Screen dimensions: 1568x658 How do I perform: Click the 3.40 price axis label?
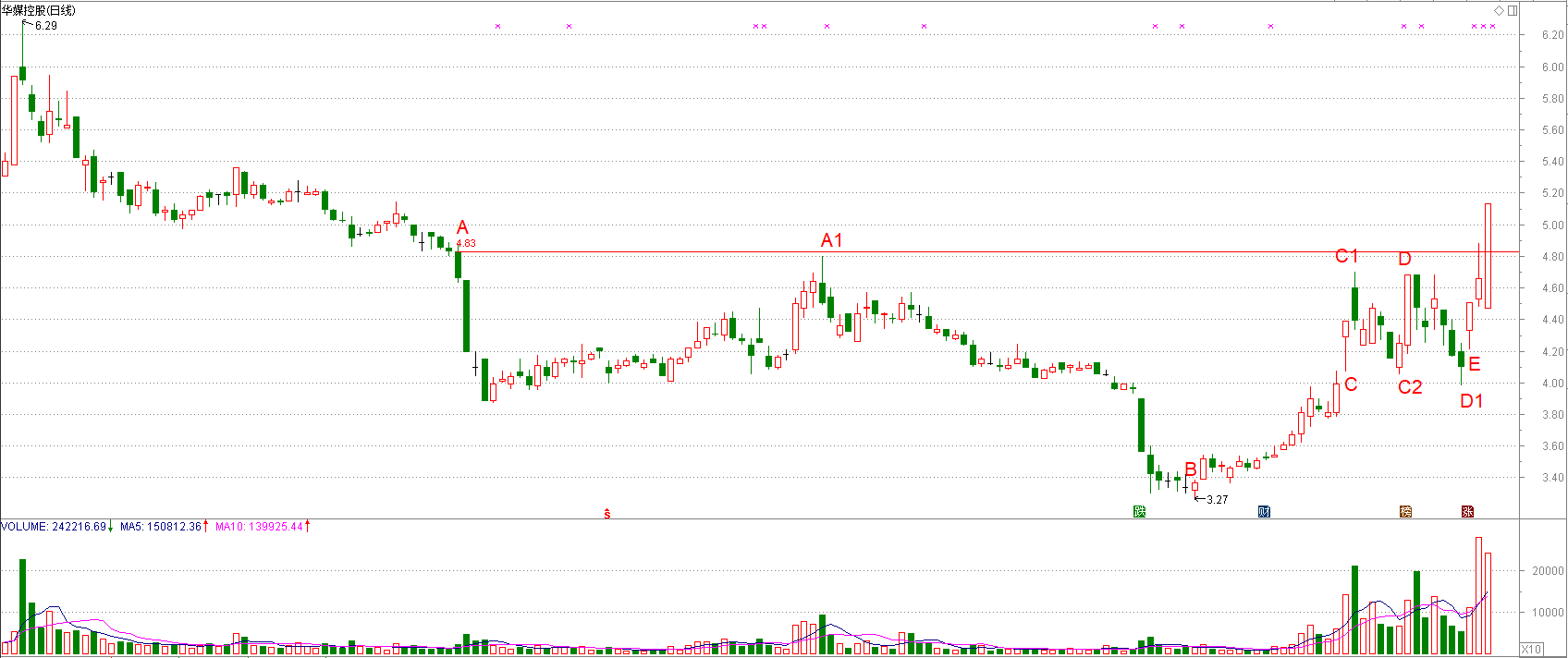coord(1553,479)
